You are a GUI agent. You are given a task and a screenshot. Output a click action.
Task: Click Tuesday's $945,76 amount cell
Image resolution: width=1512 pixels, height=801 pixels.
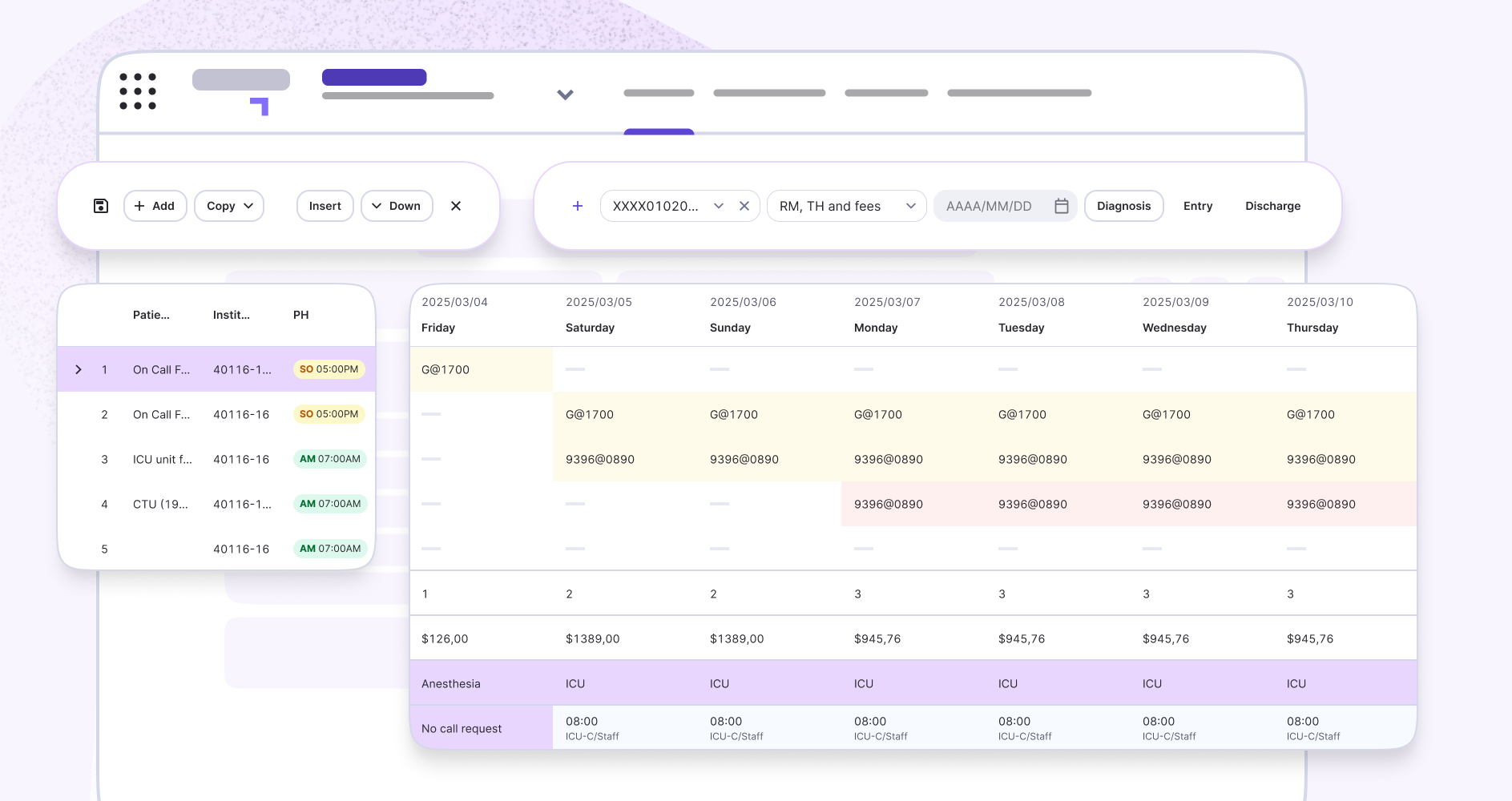click(x=1058, y=638)
